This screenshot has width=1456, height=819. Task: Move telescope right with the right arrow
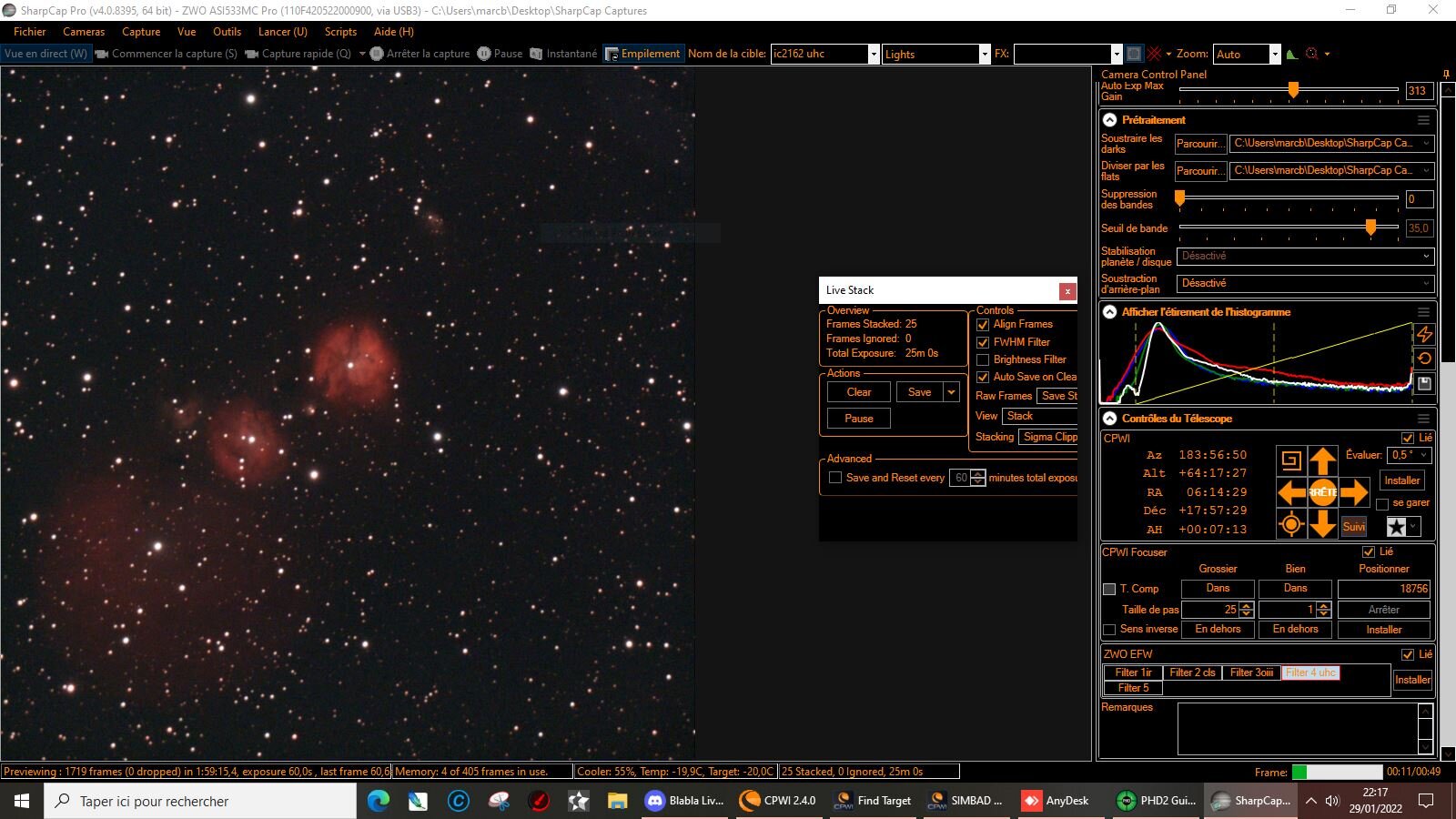click(x=1354, y=492)
